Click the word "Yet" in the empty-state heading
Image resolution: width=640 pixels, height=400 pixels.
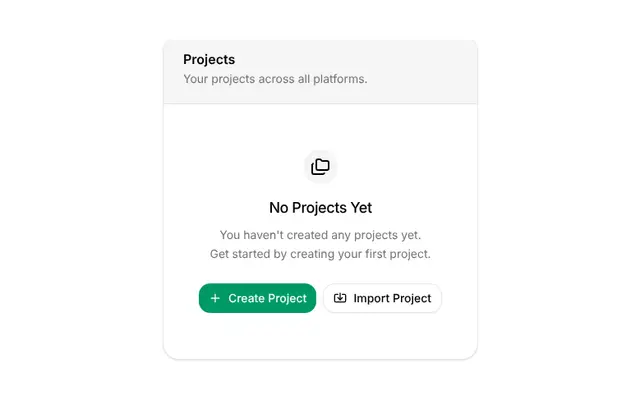pyautogui.click(x=361, y=208)
